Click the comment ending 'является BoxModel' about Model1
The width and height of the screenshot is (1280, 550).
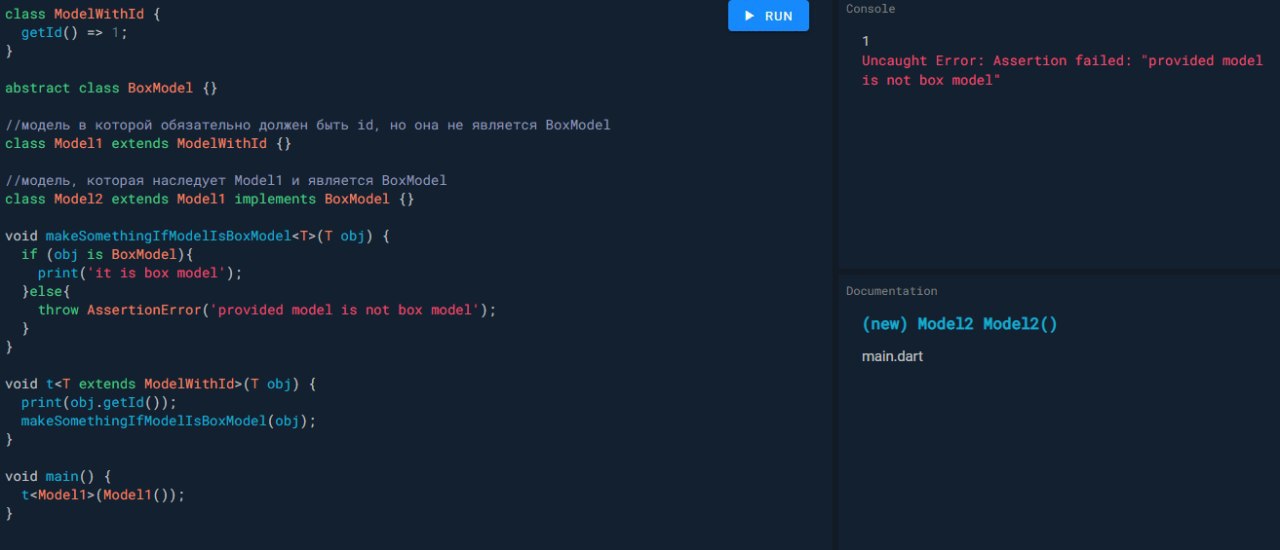pyautogui.click(x=226, y=181)
